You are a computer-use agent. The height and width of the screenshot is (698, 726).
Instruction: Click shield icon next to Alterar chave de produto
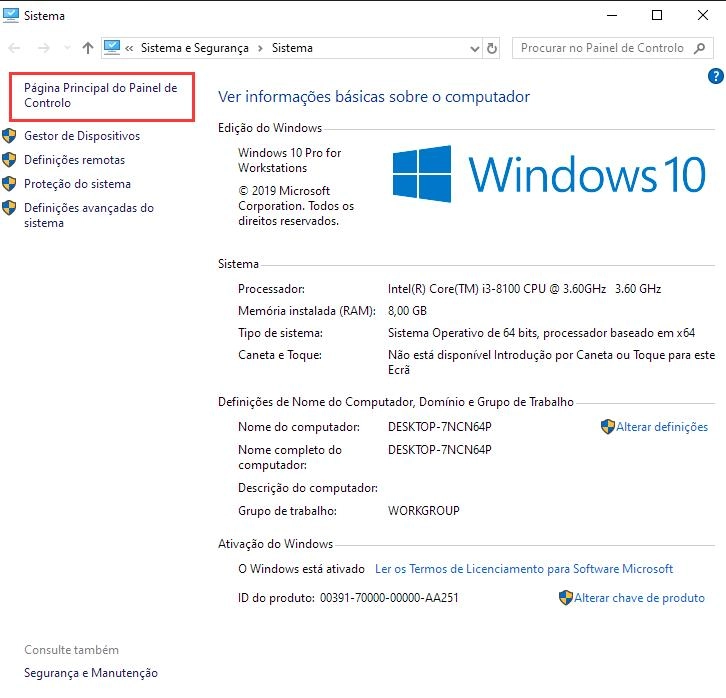[x=566, y=598]
